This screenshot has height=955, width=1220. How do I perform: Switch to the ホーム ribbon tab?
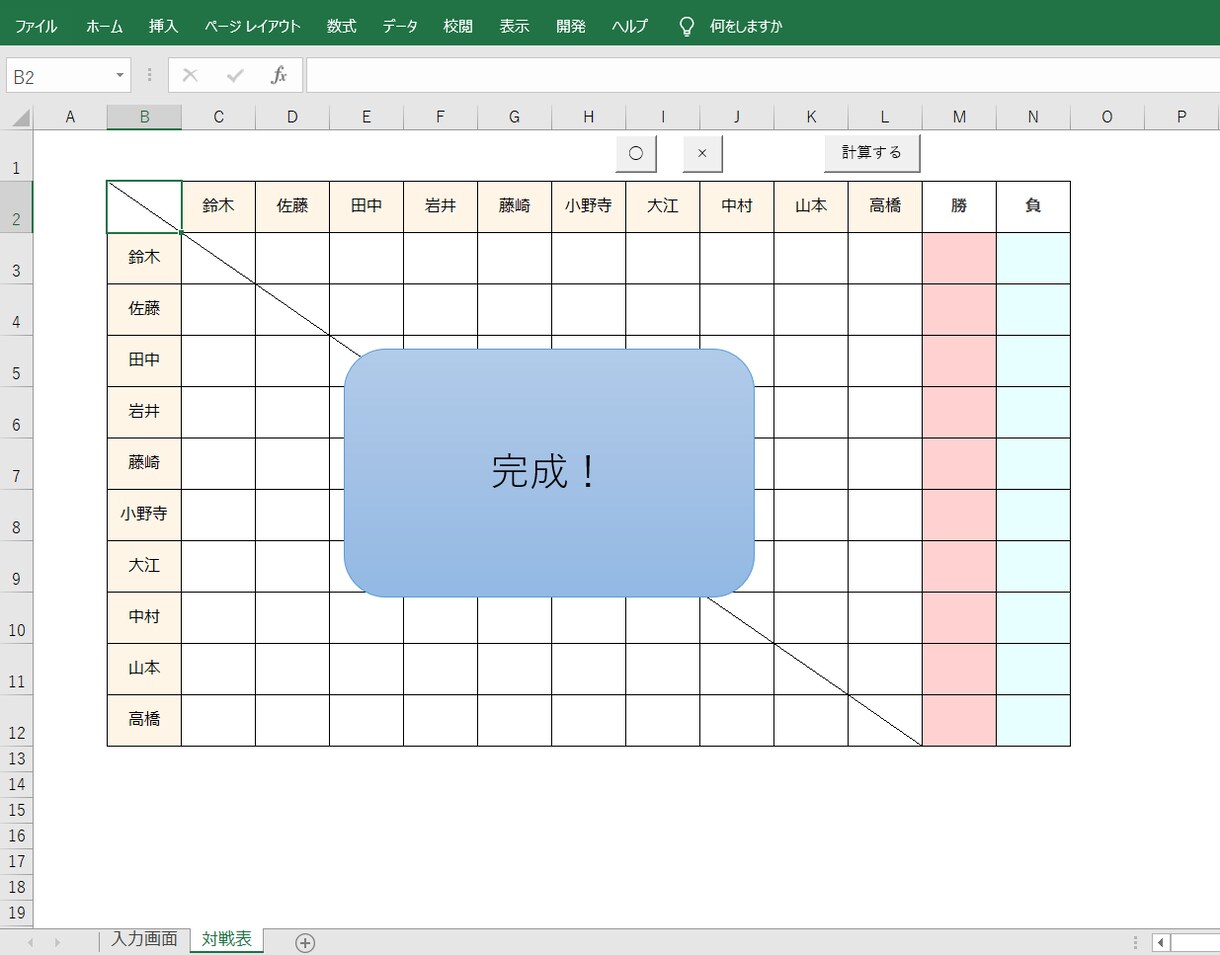point(104,27)
